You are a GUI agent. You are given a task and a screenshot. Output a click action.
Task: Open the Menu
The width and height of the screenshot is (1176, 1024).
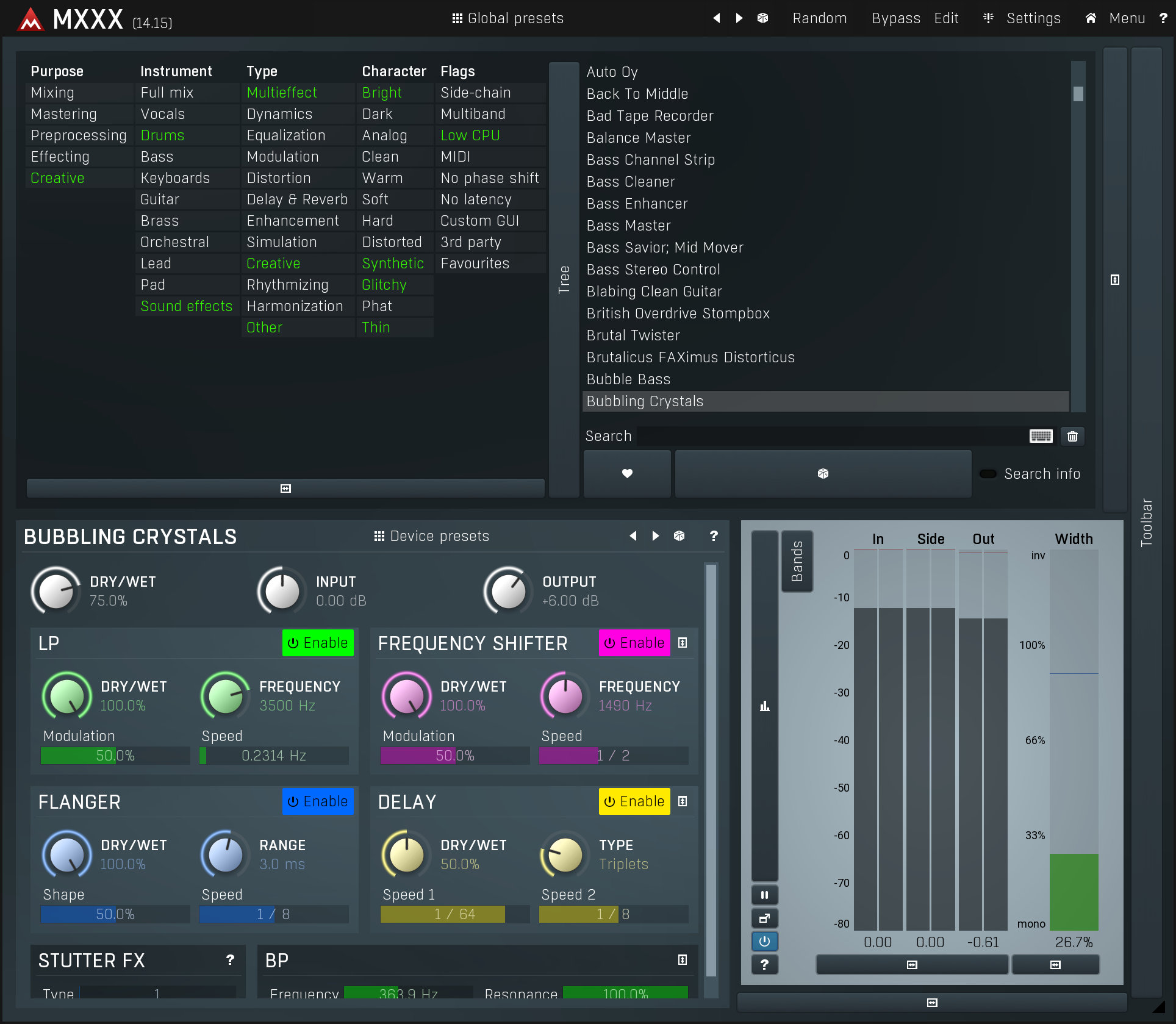tap(1127, 18)
